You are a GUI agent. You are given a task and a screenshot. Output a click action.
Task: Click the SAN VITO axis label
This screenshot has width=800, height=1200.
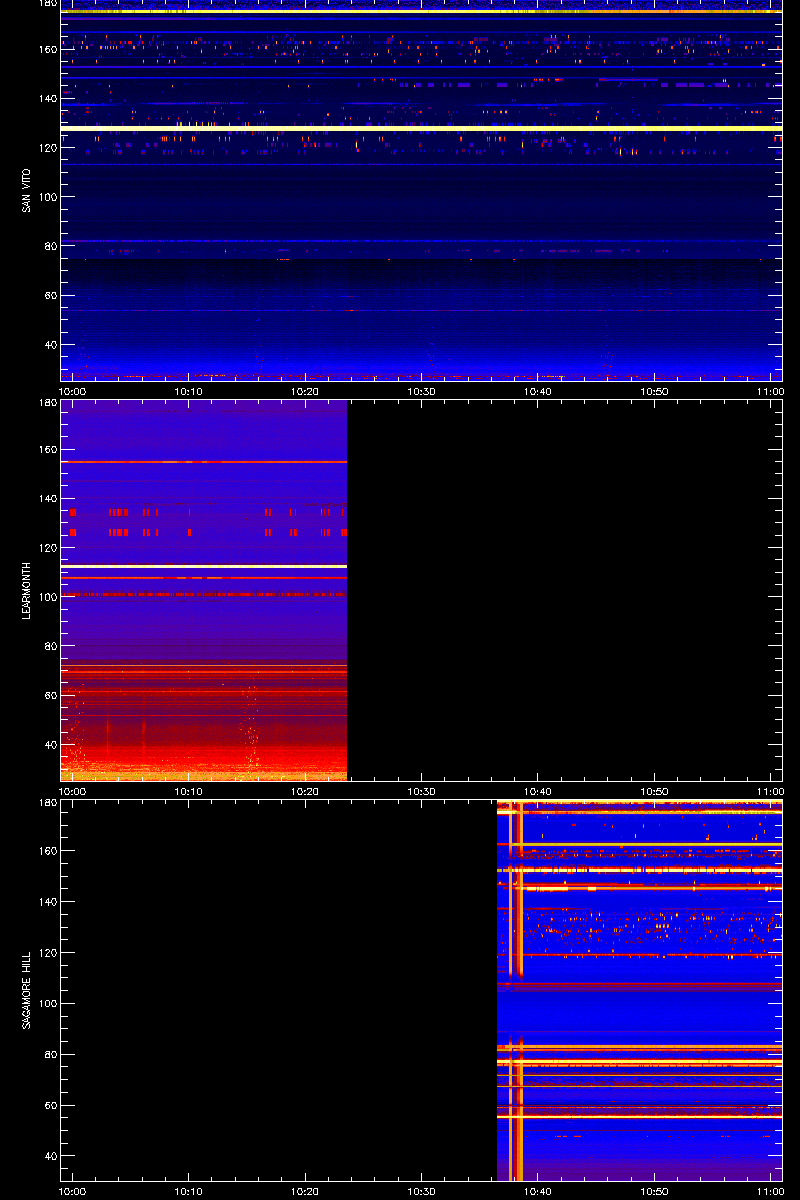click(x=27, y=190)
